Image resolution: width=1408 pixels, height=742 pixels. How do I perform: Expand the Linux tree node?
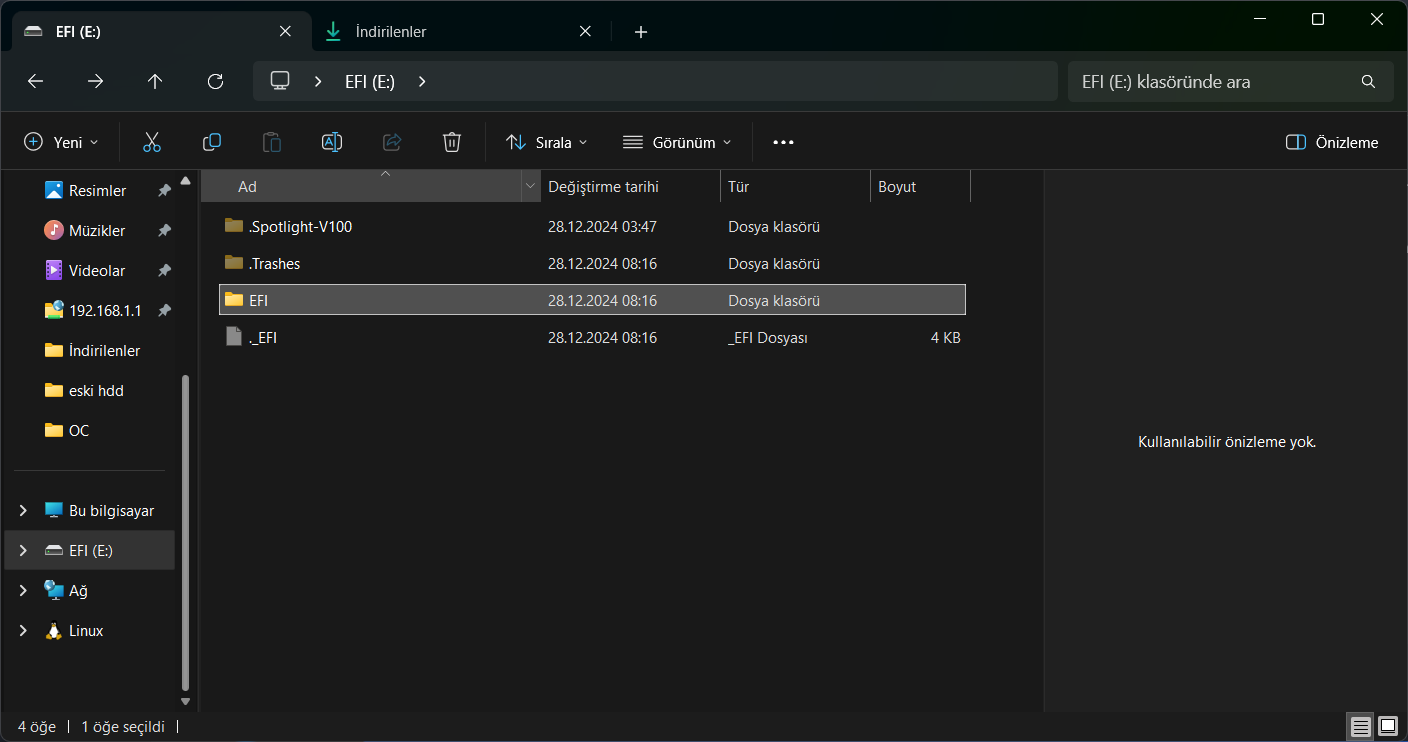23,631
